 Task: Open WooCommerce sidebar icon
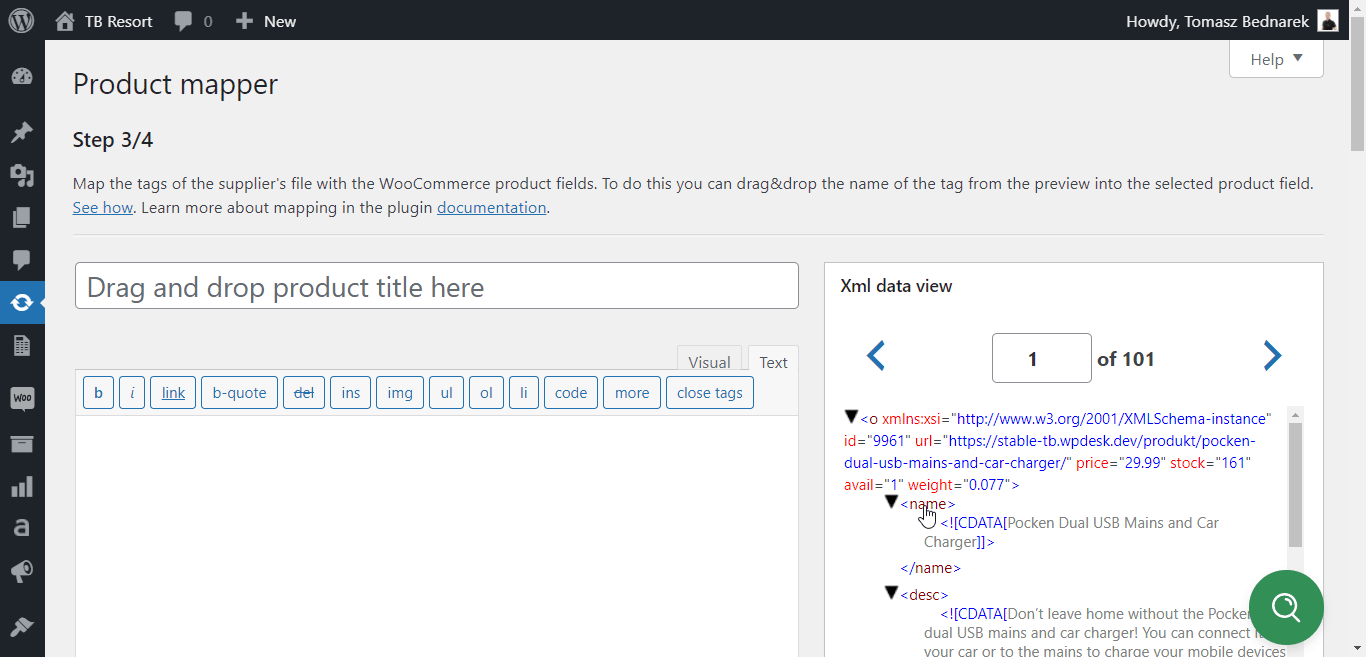(x=22, y=399)
